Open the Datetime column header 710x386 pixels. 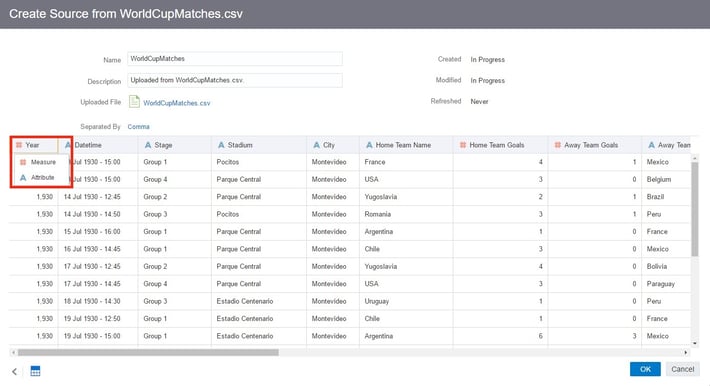click(x=98, y=145)
